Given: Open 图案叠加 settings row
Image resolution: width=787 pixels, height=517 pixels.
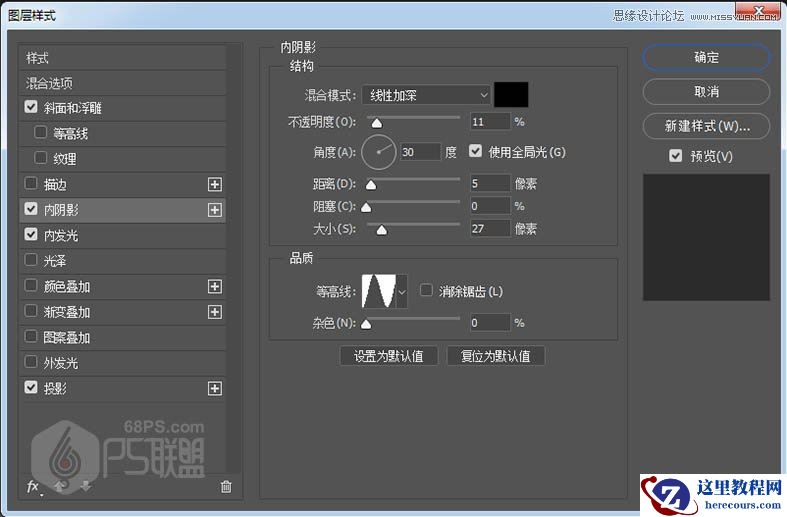Looking at the screenshot, I should [122, 338].
